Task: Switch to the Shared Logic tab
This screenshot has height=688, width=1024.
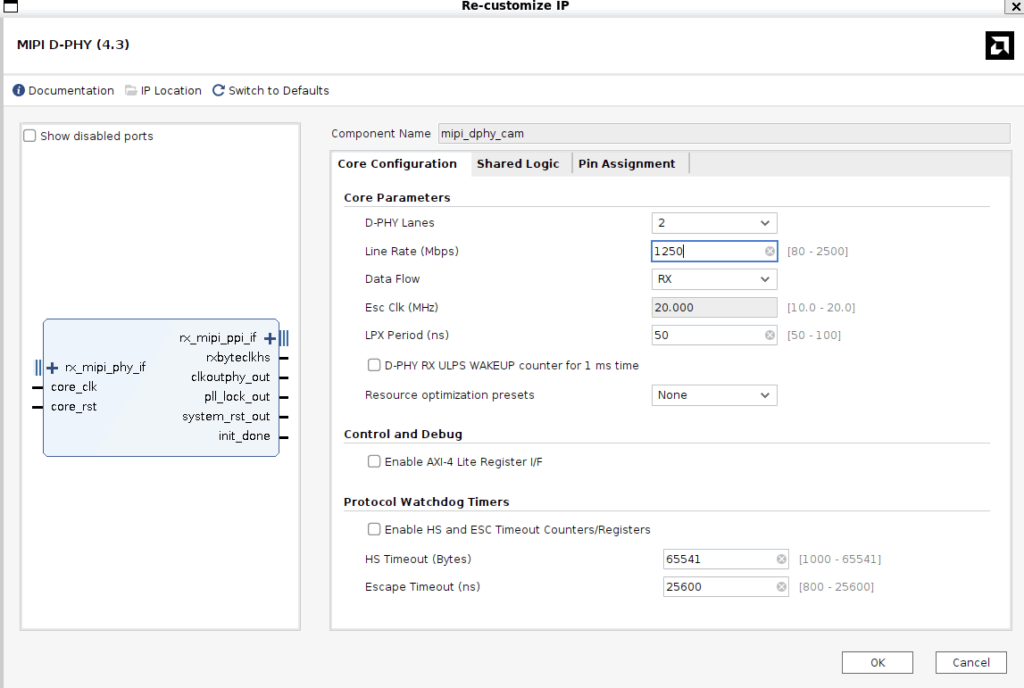Action: (x=518, y=164)
